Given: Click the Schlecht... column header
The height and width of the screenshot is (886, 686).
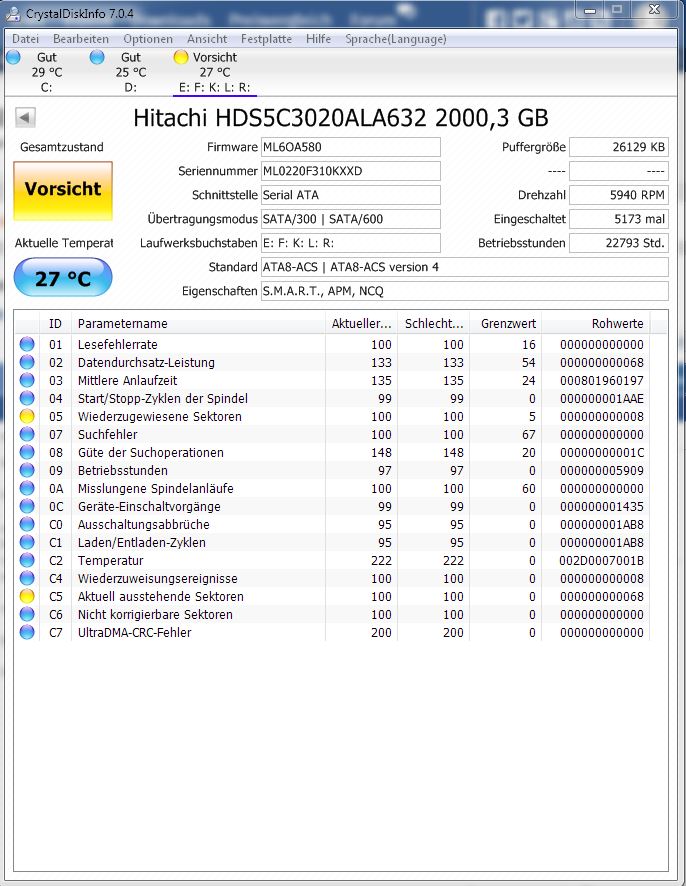Looking at the screenshot, I should 433,324.
